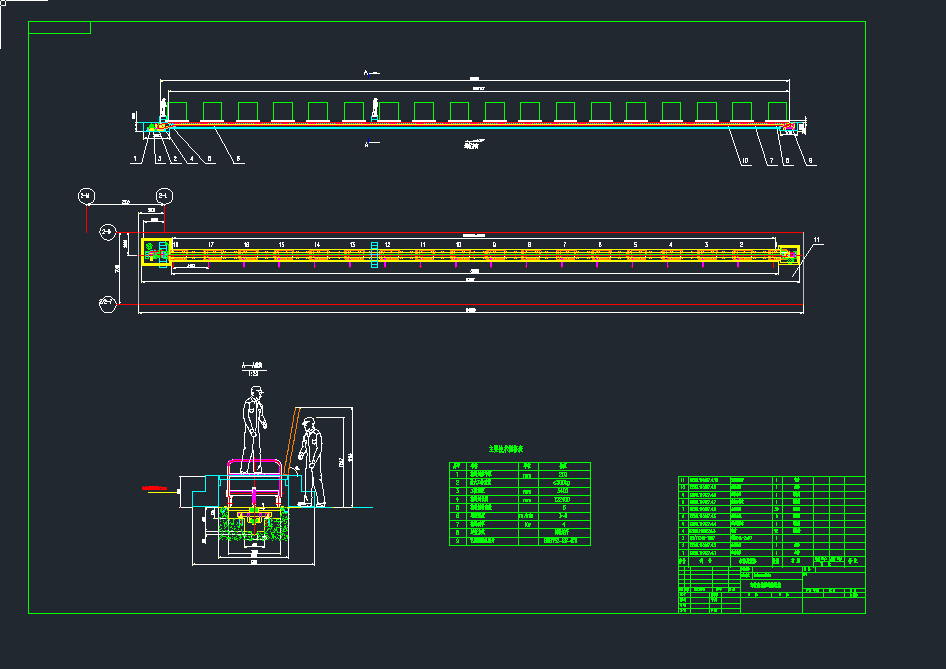
Task: Click station number 17 in plan view
Action: 211,244
